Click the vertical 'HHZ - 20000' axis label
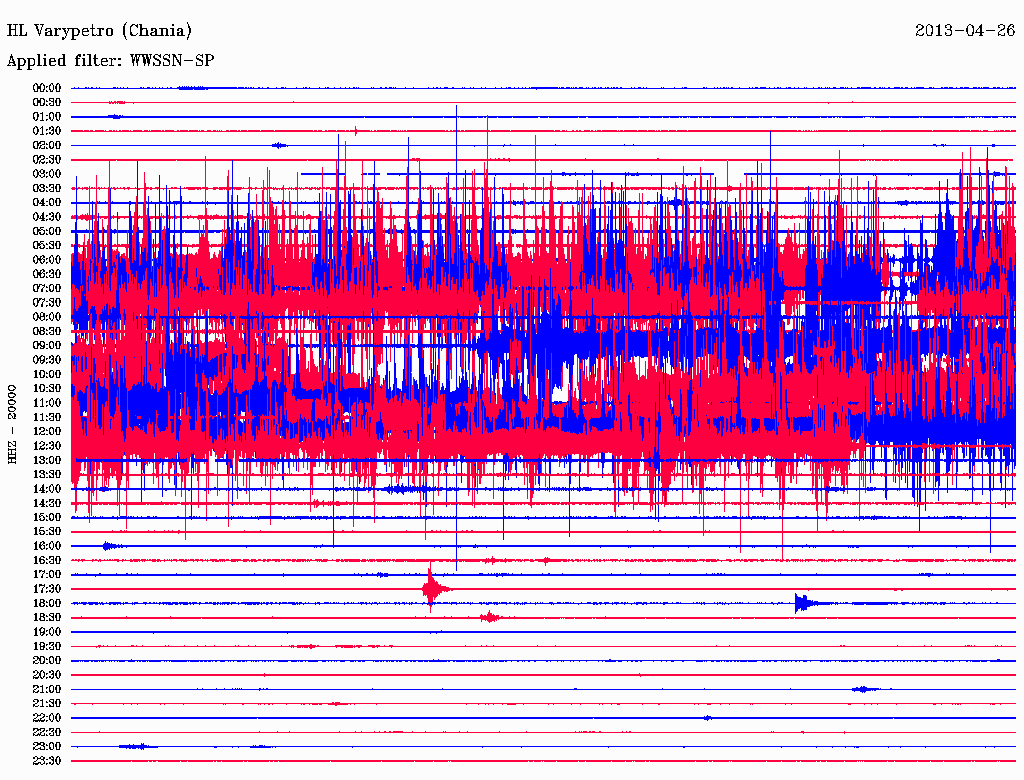1024x780 pixels. pyautogui.click(x=12, y=425)
